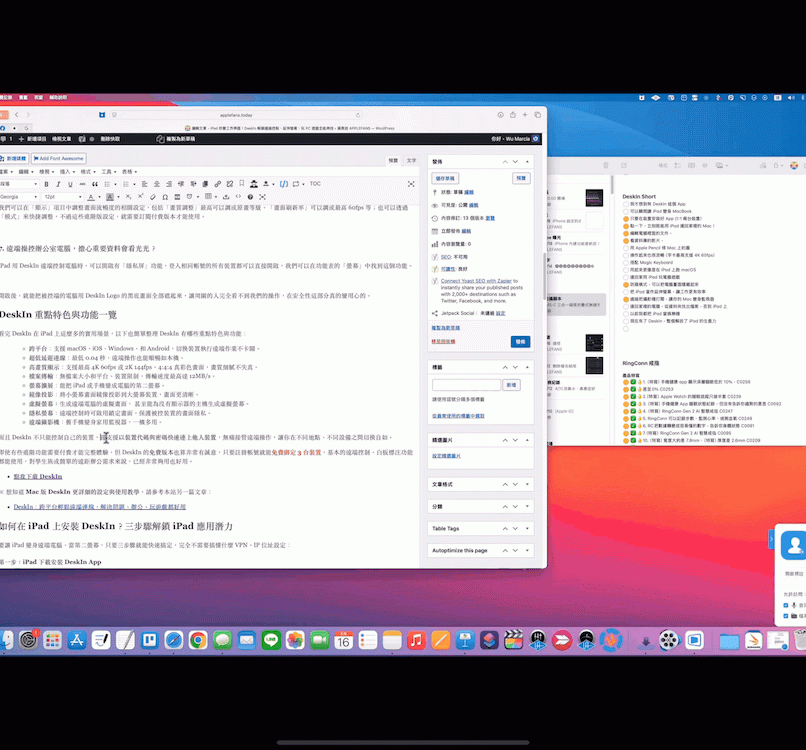The width and height of the screenshot is (806, 750).
Task: Open the LINE app in the dock
Action: point(270,640)
